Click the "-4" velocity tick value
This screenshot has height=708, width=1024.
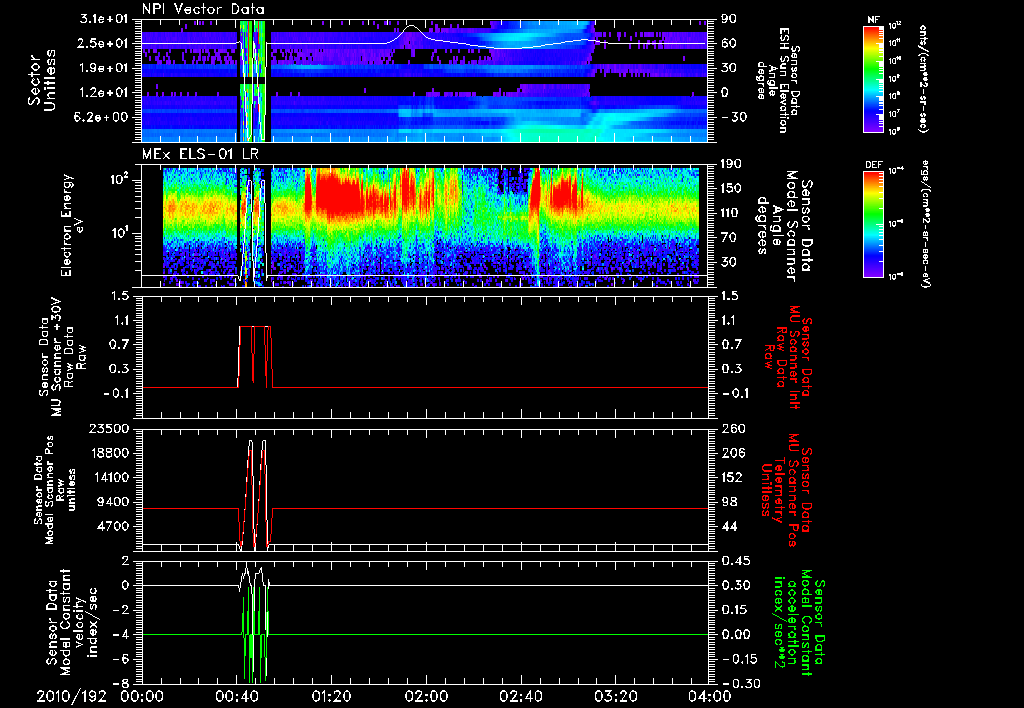[121, 634]
